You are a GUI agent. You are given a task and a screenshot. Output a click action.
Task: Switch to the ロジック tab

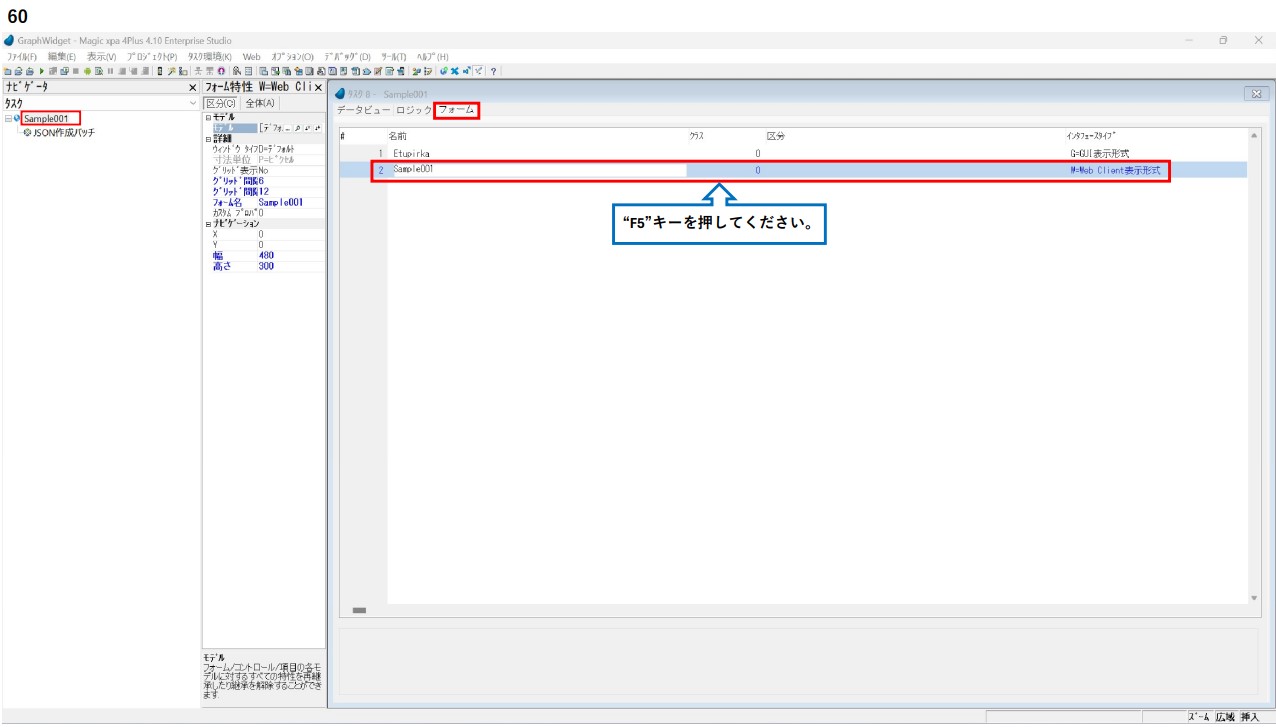[414, 110]
